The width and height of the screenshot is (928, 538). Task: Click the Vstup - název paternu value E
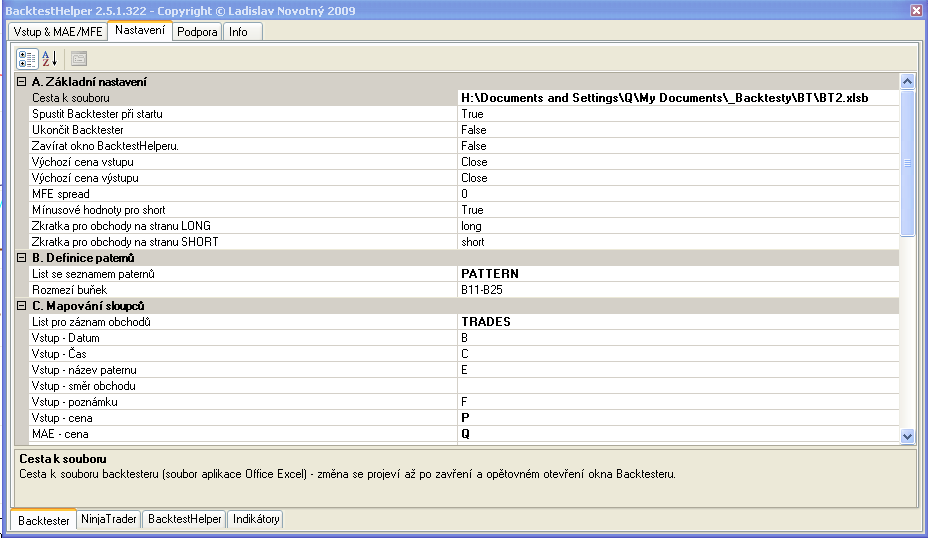click(x=678, y=369)
